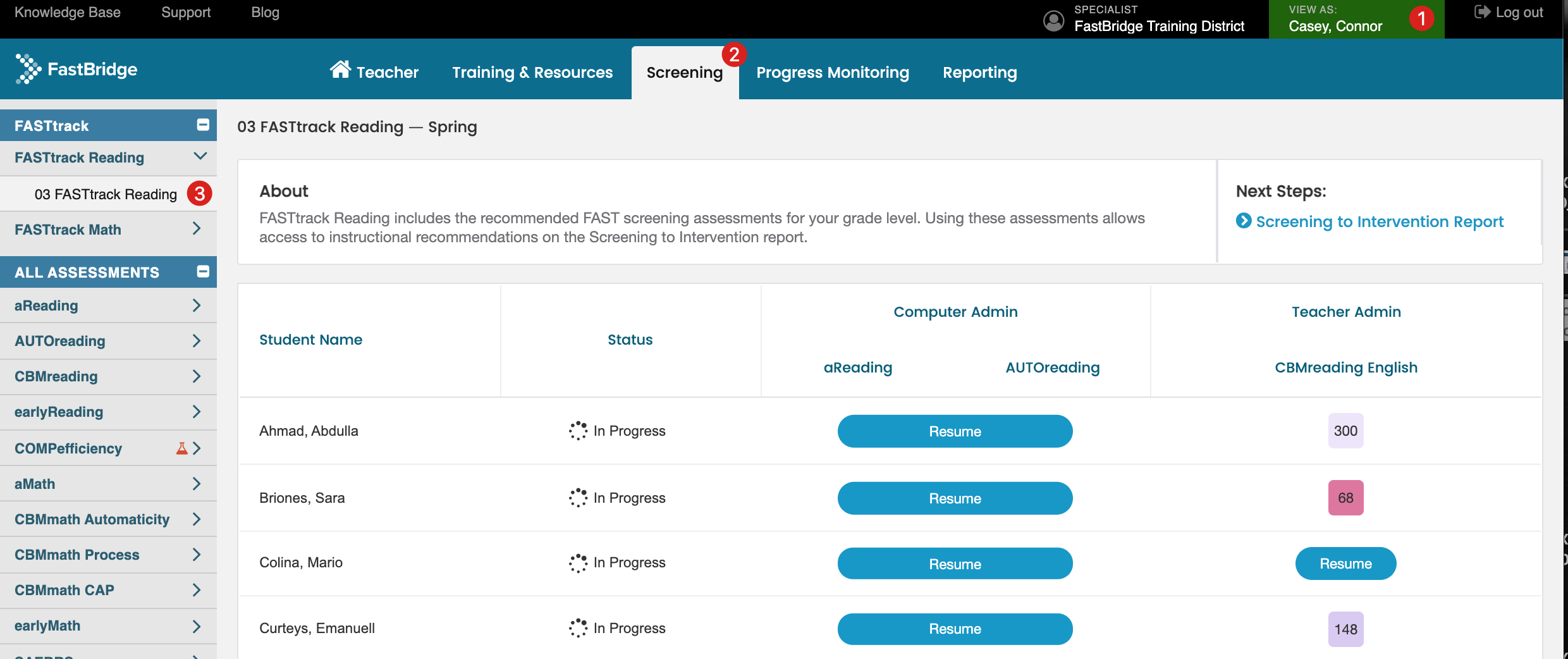Click the Status column header
Viewport: 1568px width, 659px height.
(x=630, y=340)
